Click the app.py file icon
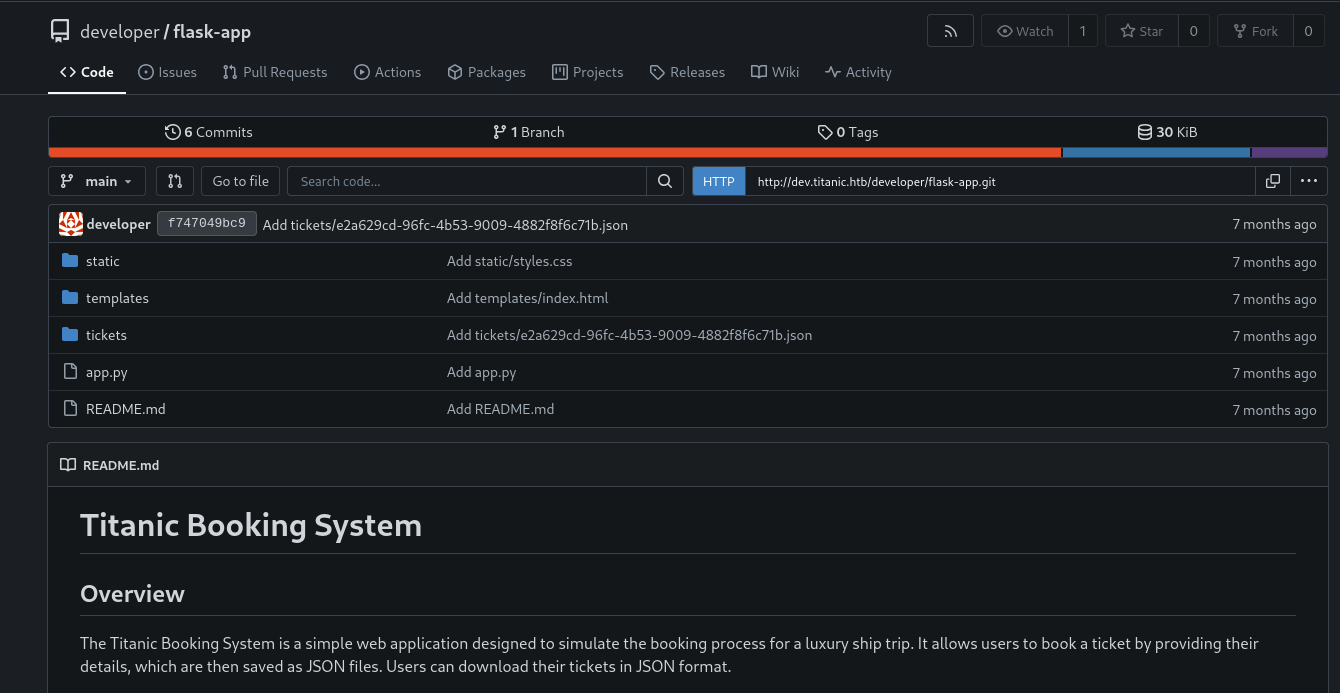Image resolution: width=1340 pixels, height=693 pixels. click(70, 372)
